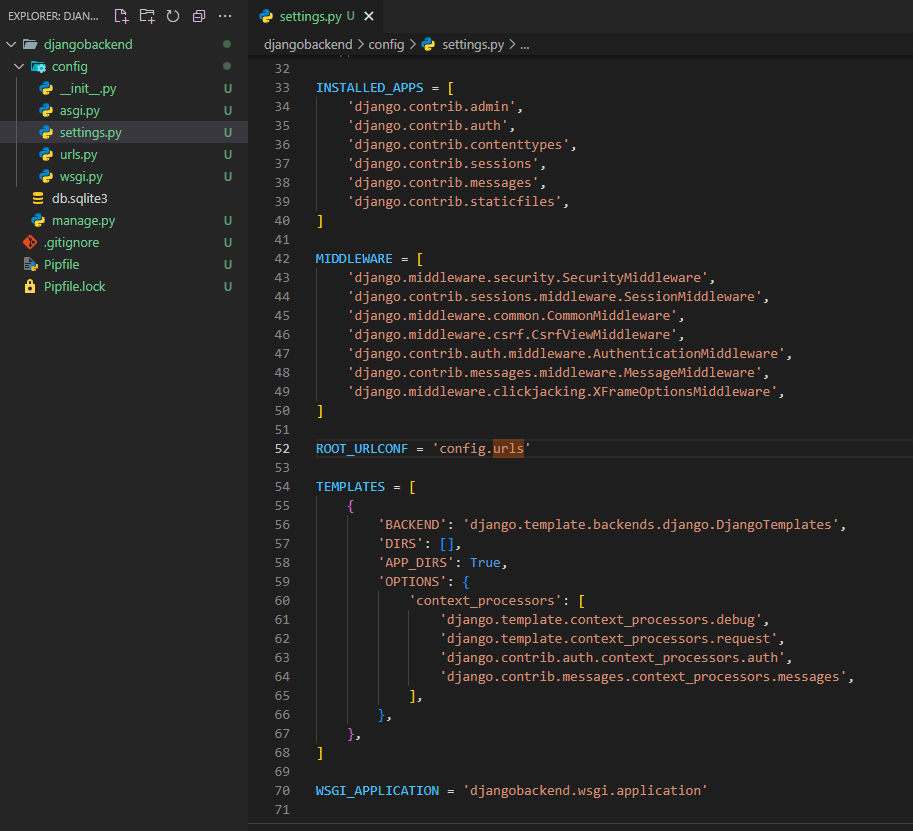Image resolution: width=913 pixels, height=831 pixels.
Task: Click the djangobackend breadcrumb segment
Action: click(x=307, y=44)
